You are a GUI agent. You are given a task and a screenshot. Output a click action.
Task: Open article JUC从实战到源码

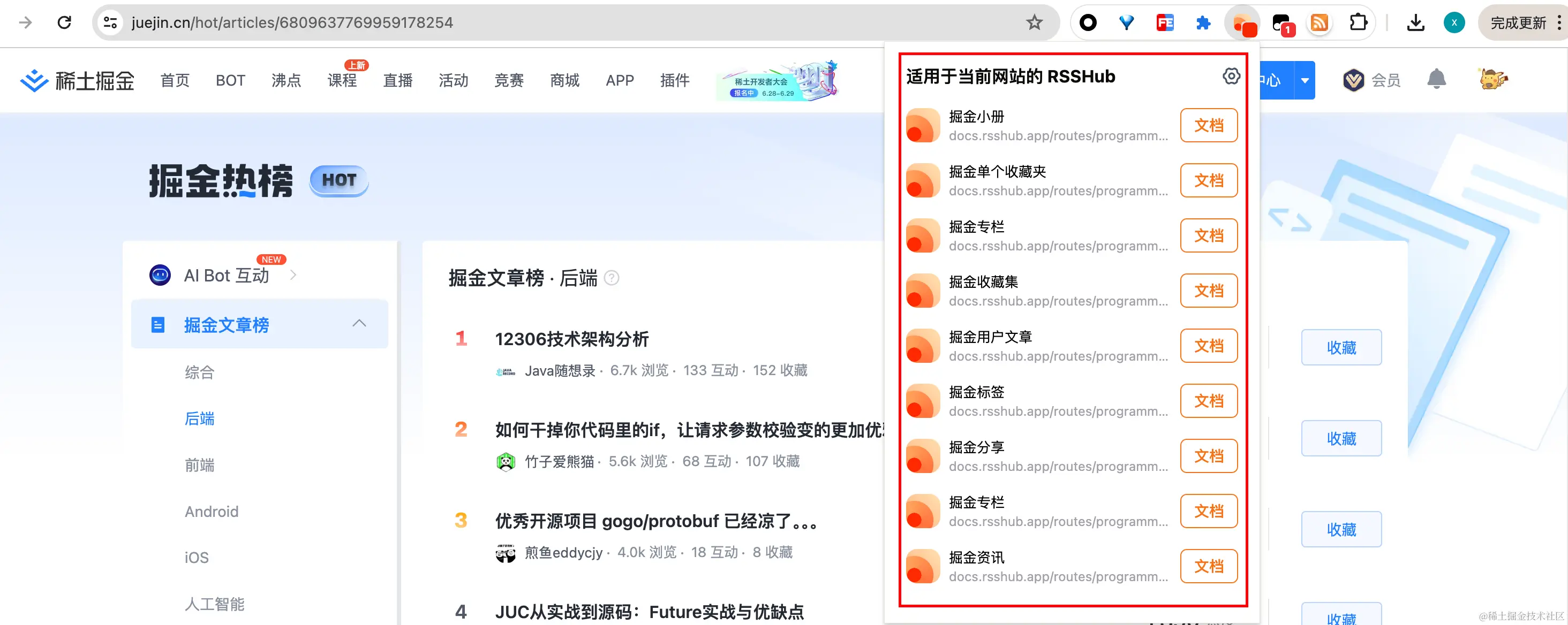point(650,612)
